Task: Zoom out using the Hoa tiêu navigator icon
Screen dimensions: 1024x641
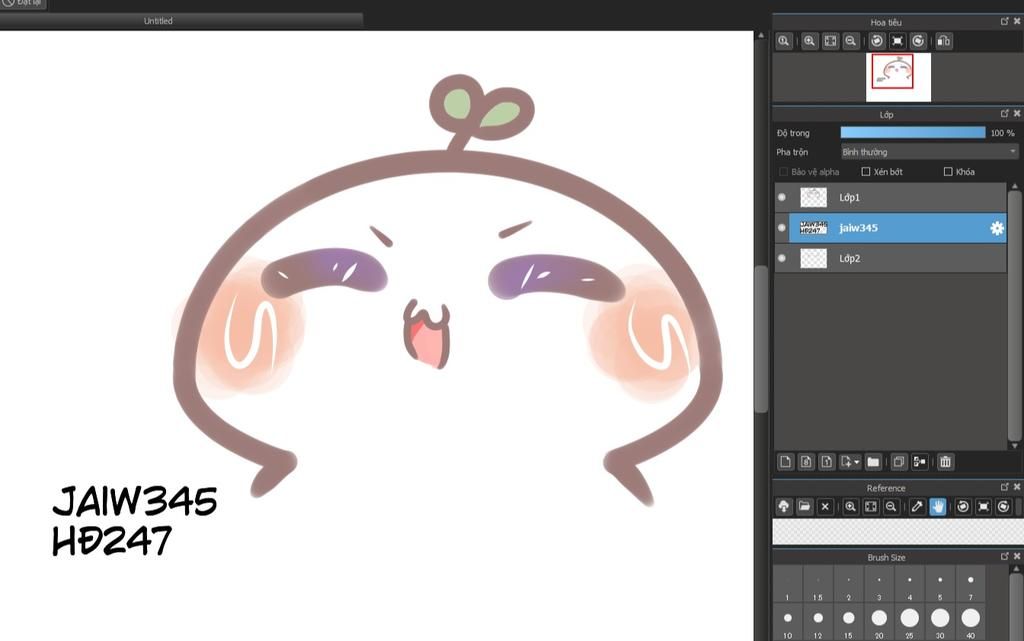Action: coord(850,41)
